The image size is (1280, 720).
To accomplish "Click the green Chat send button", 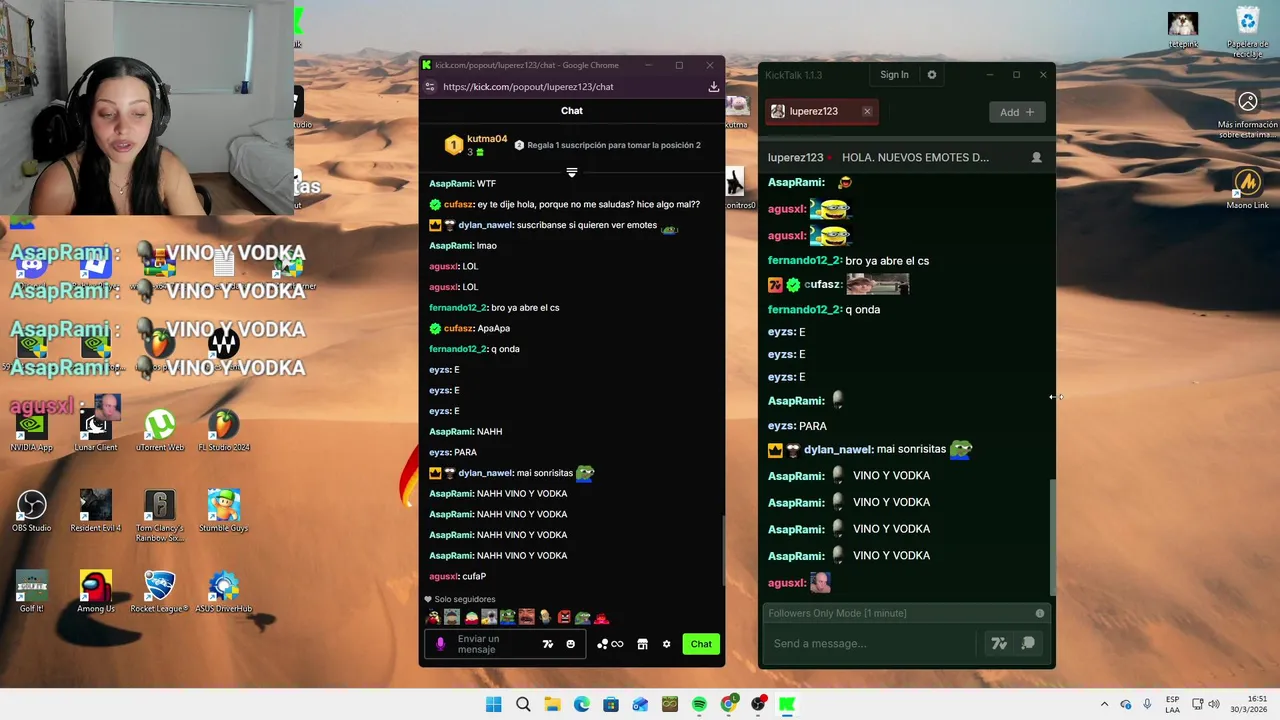I will click(x=701, y=644).
